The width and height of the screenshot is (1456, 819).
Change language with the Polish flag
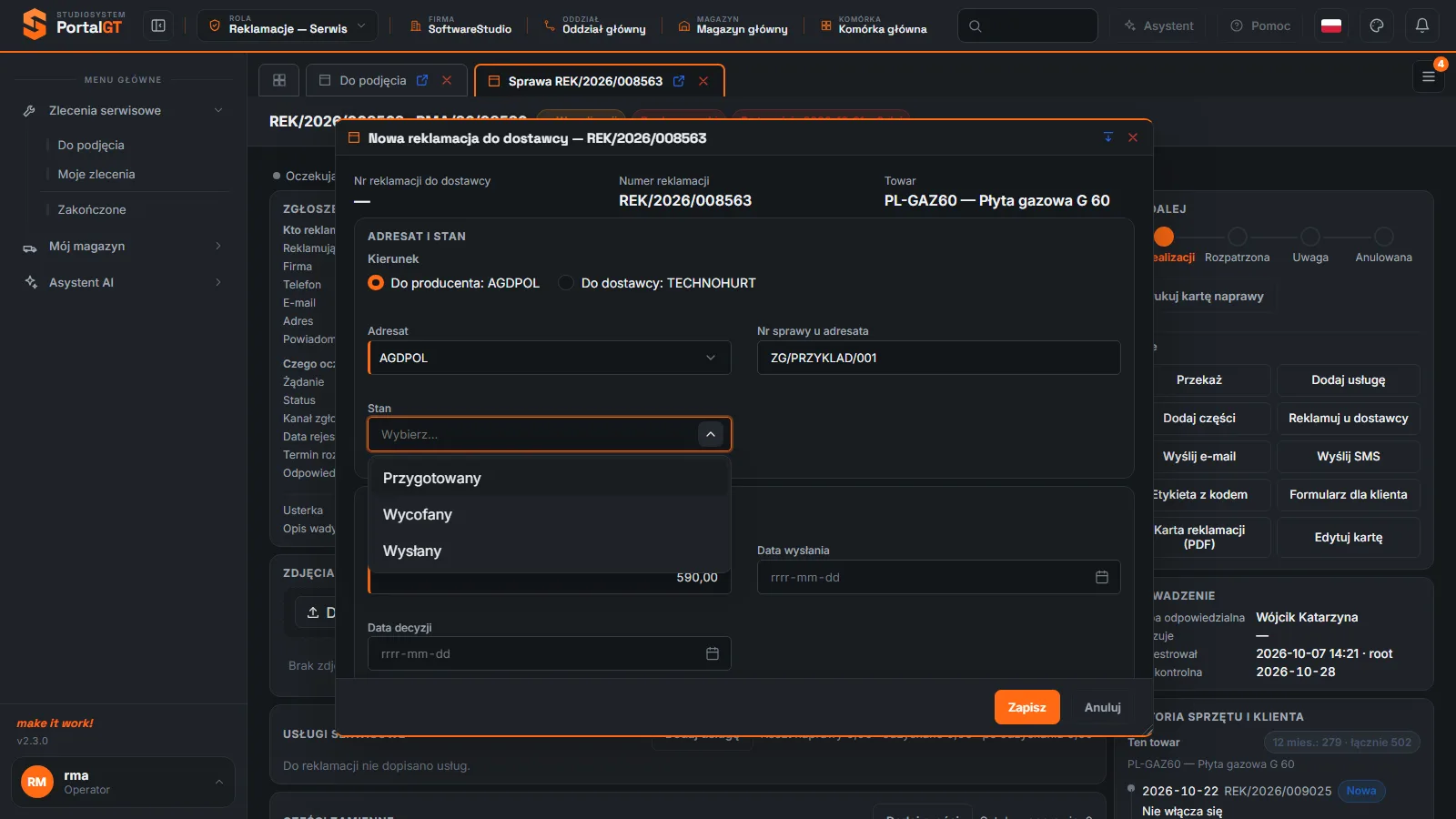coord(1331,25)
